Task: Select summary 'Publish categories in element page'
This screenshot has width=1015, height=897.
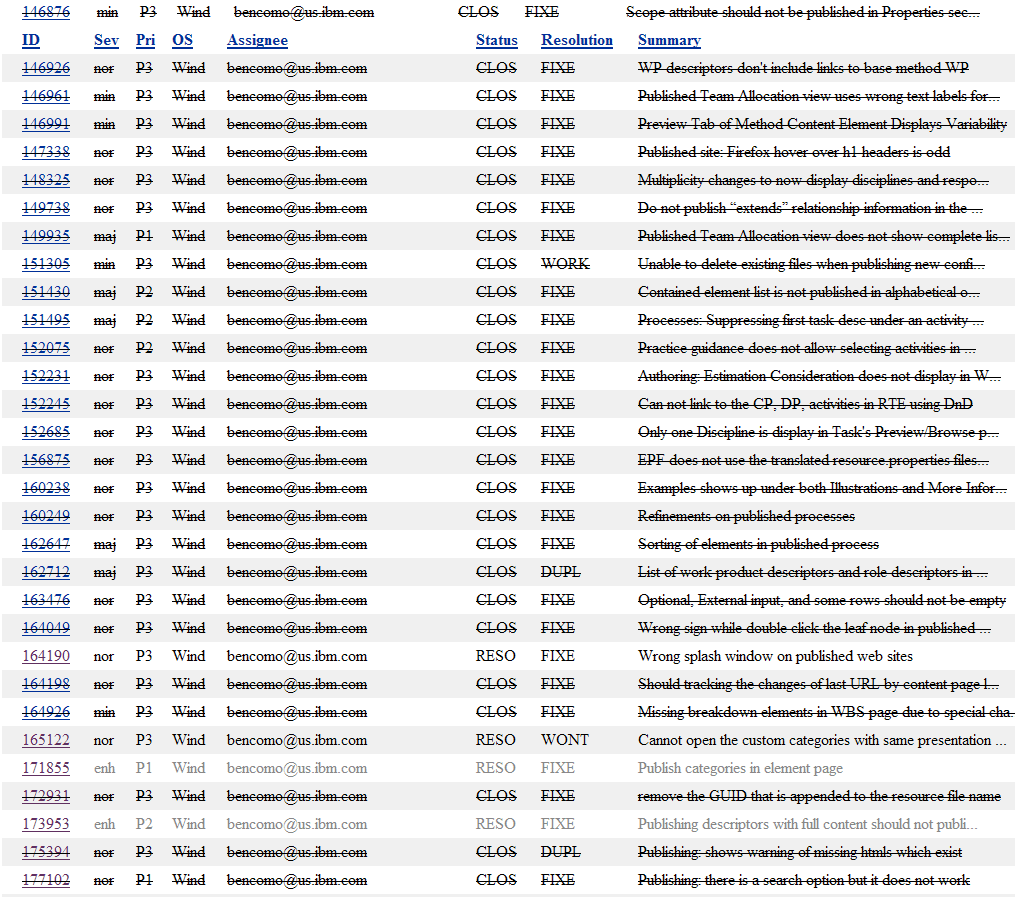Action: pyautogui.click(x=740, y=768)
